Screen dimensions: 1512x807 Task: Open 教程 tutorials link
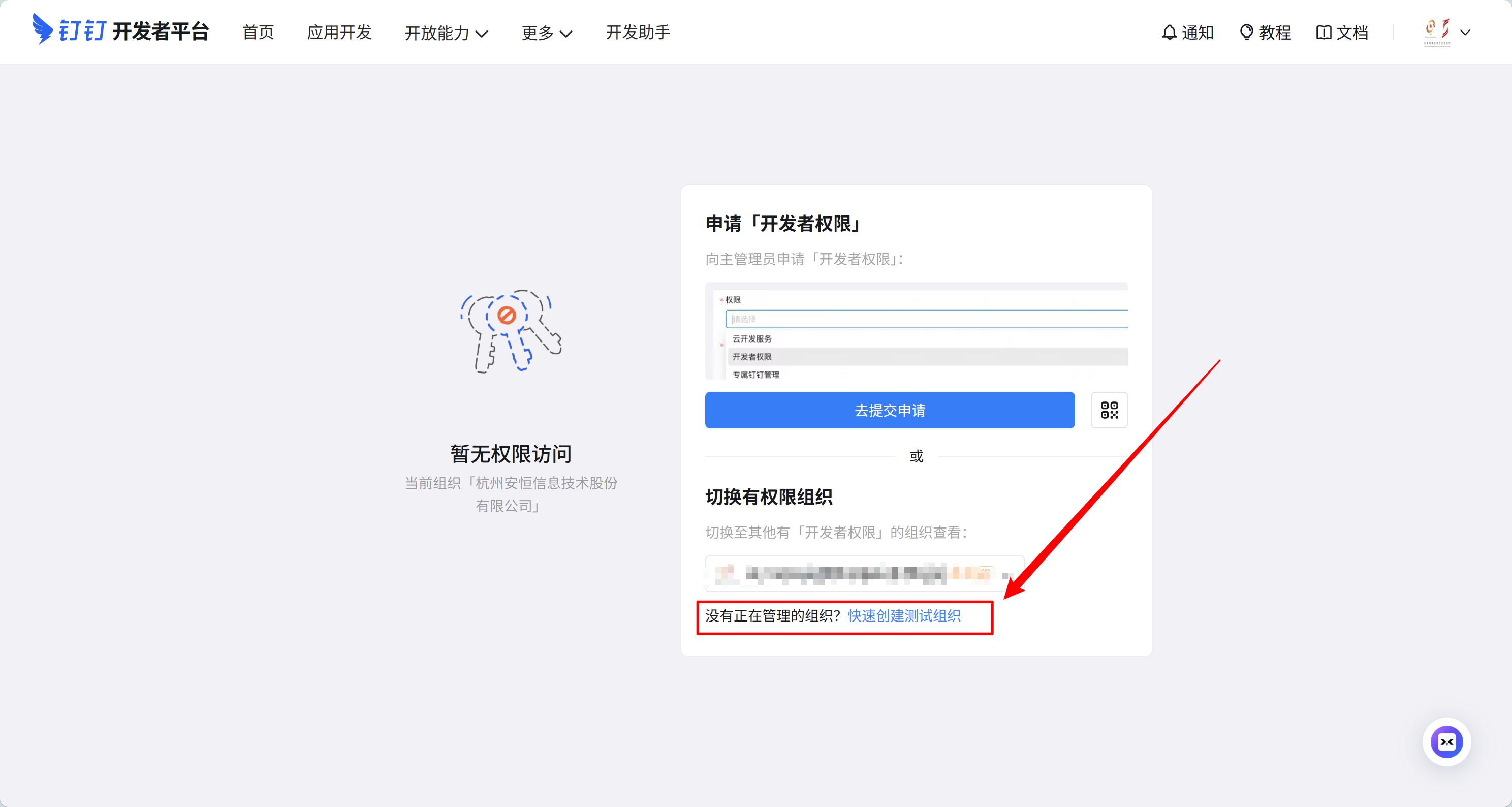click(x=1274, y=33)
